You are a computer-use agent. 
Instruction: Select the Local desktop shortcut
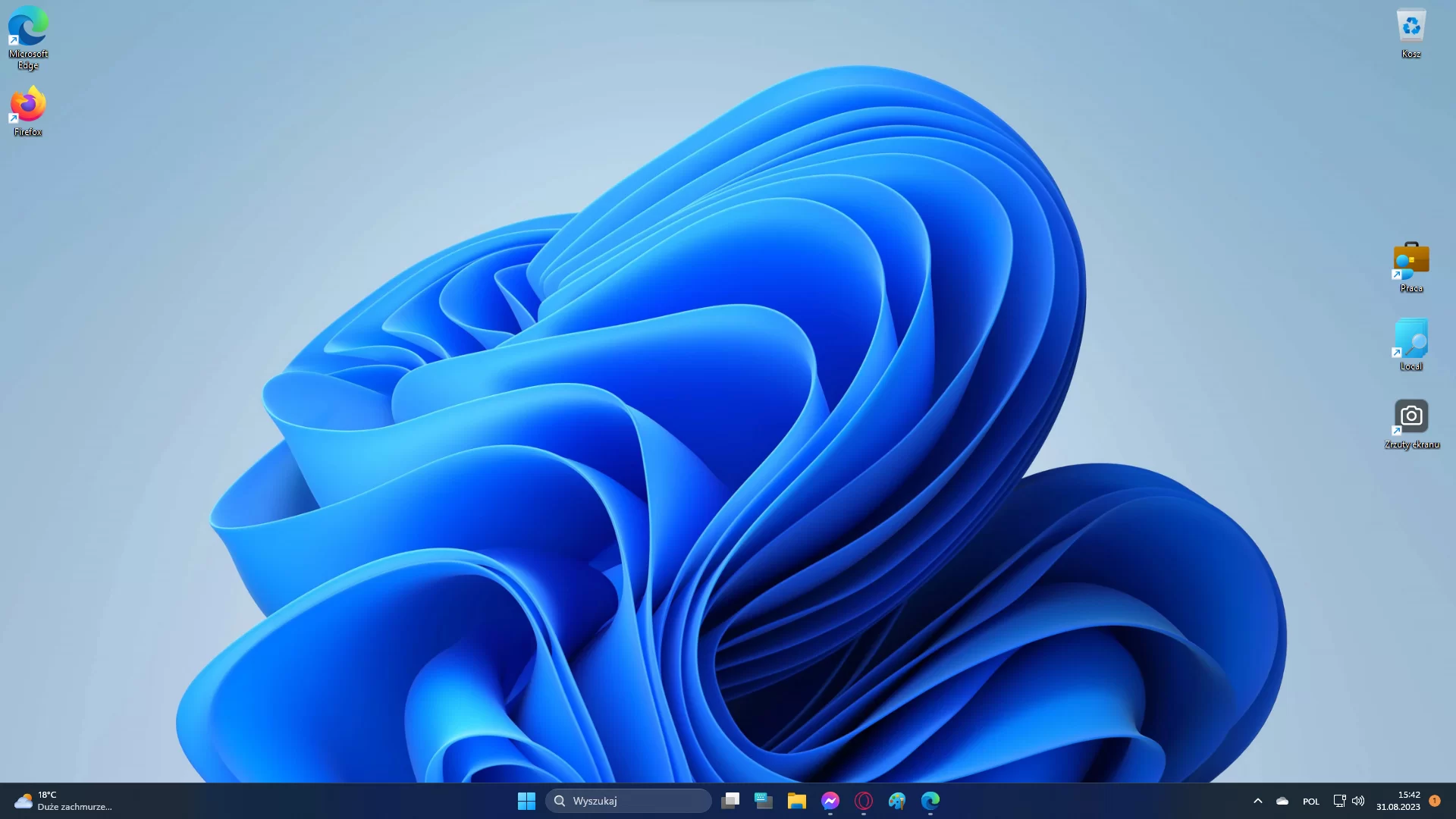(x=1411, y=346)
